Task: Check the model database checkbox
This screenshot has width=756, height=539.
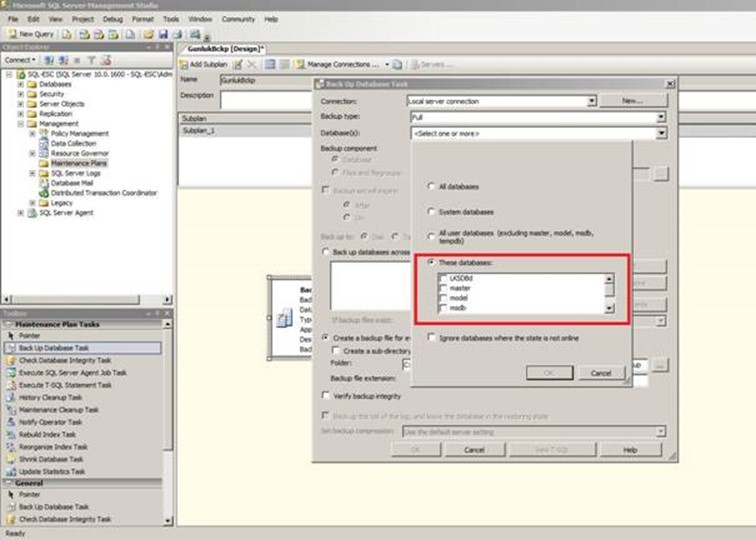Action: point(443,298)
